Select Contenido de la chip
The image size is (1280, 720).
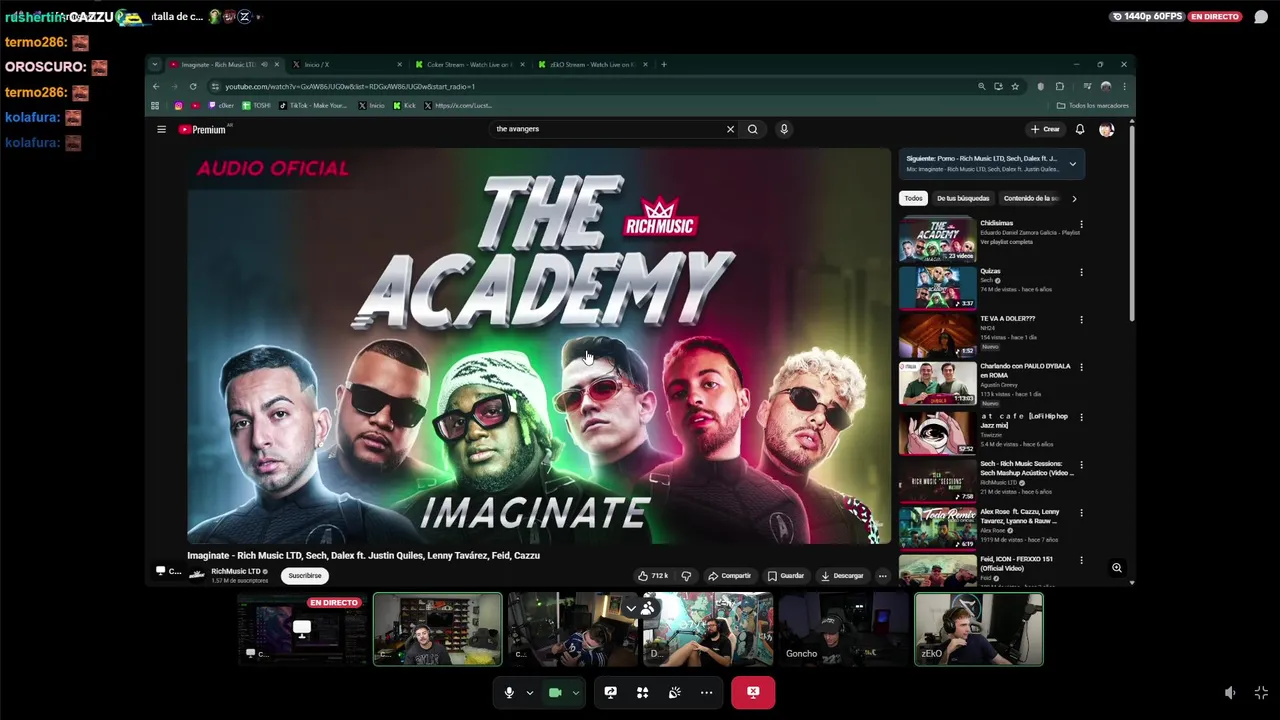coord(1031,198)
